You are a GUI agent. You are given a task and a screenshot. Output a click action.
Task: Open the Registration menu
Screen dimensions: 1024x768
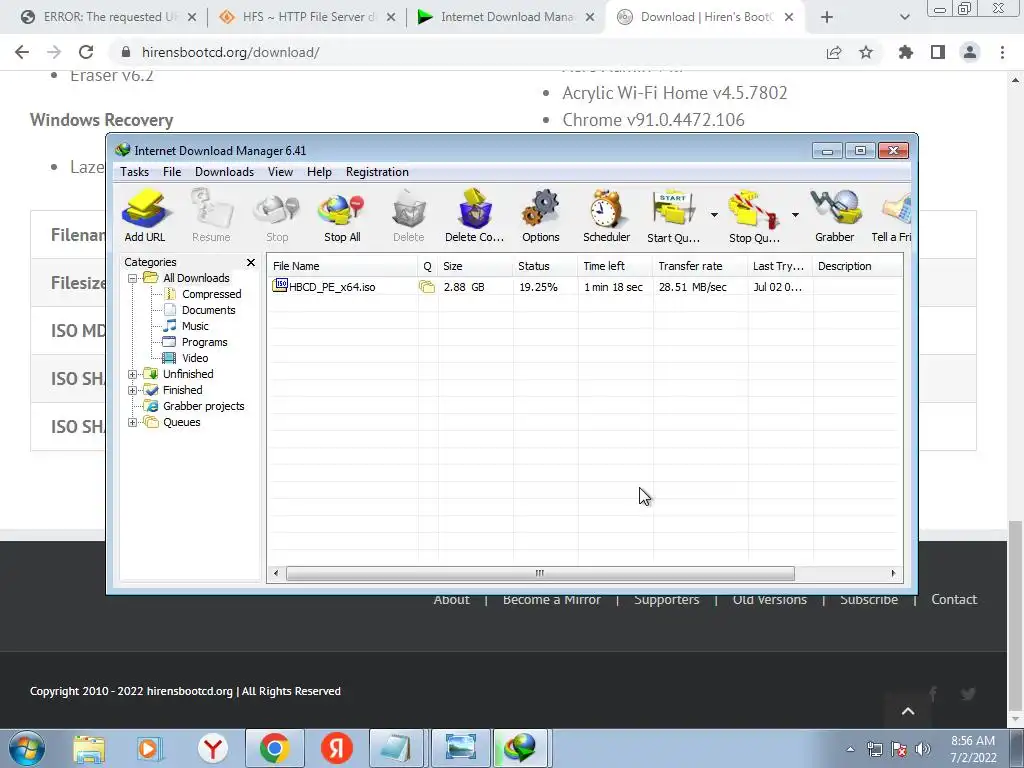tap(377, 172)
